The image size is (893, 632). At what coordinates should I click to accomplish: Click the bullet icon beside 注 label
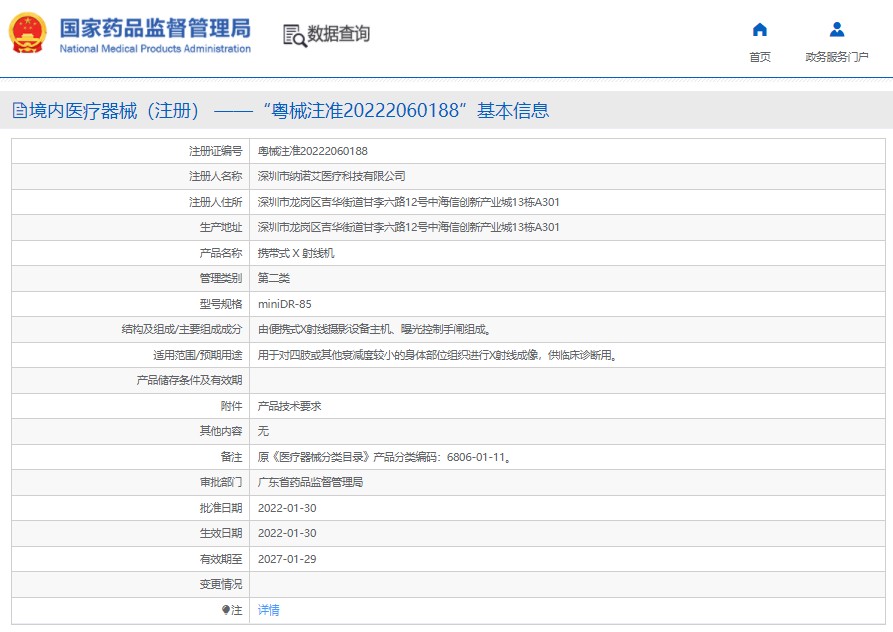[x=226, y=610]
